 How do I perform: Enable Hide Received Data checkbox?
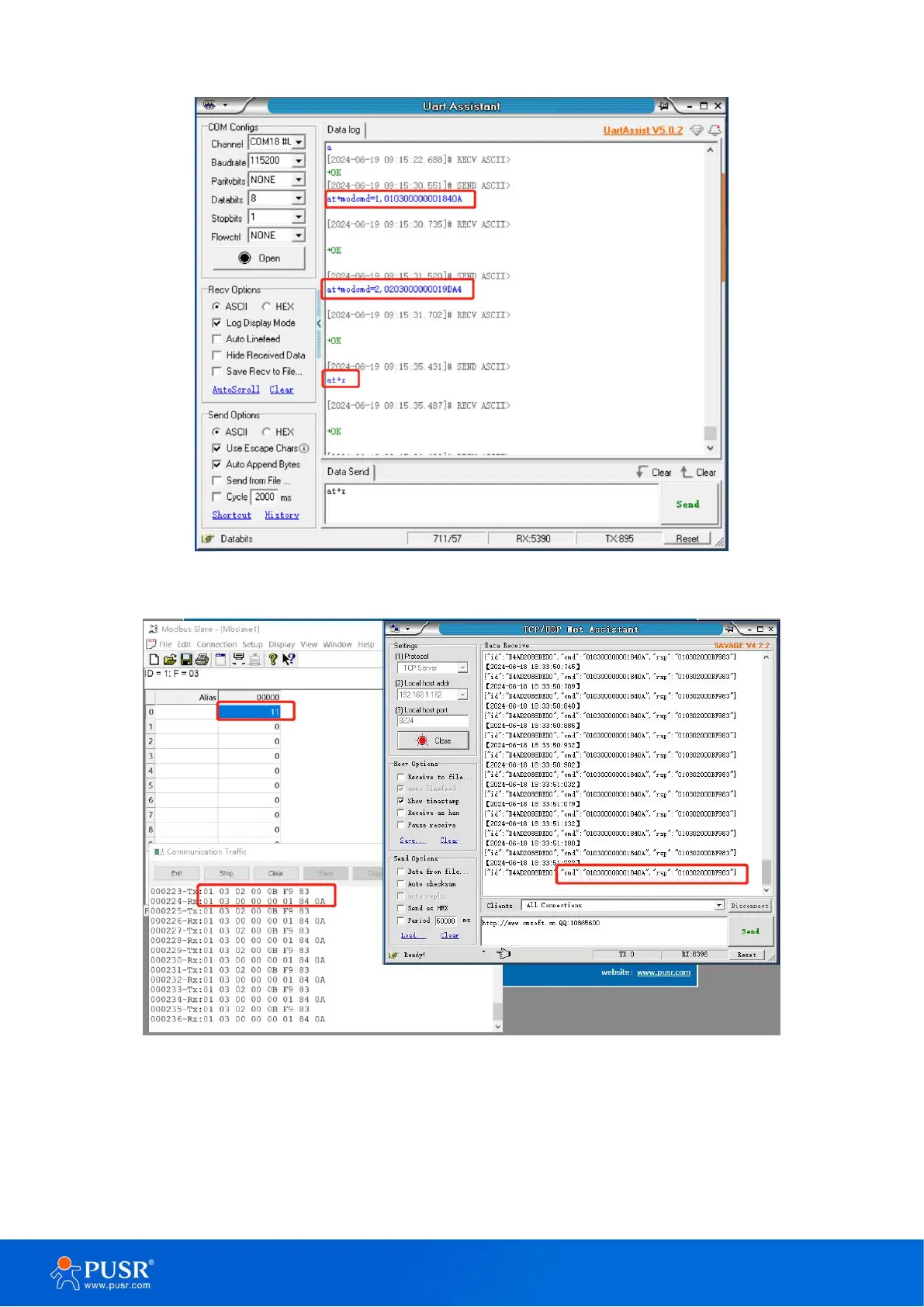click(216, 355)
